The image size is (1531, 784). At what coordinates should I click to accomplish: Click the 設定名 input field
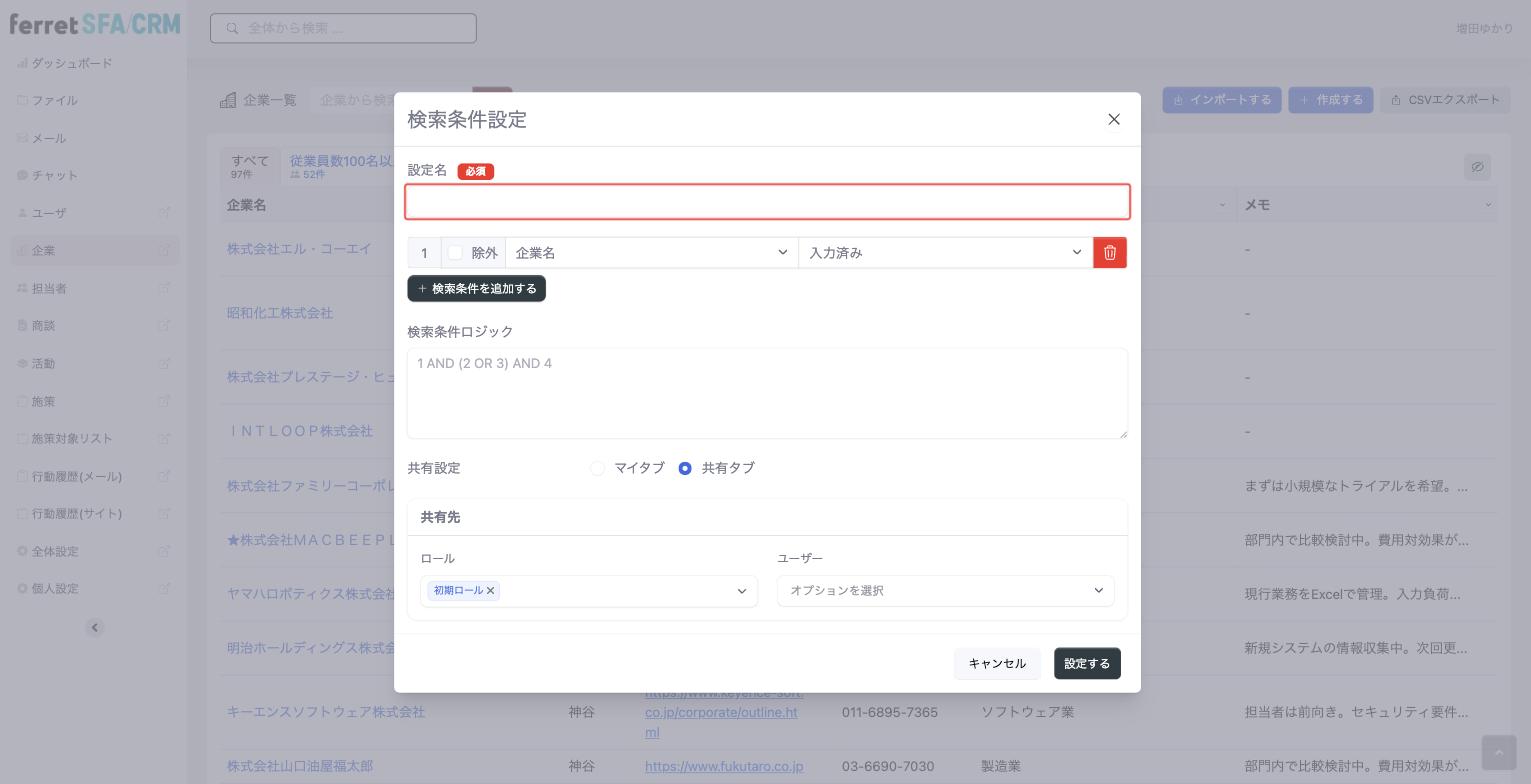click(x=767, y=202)
